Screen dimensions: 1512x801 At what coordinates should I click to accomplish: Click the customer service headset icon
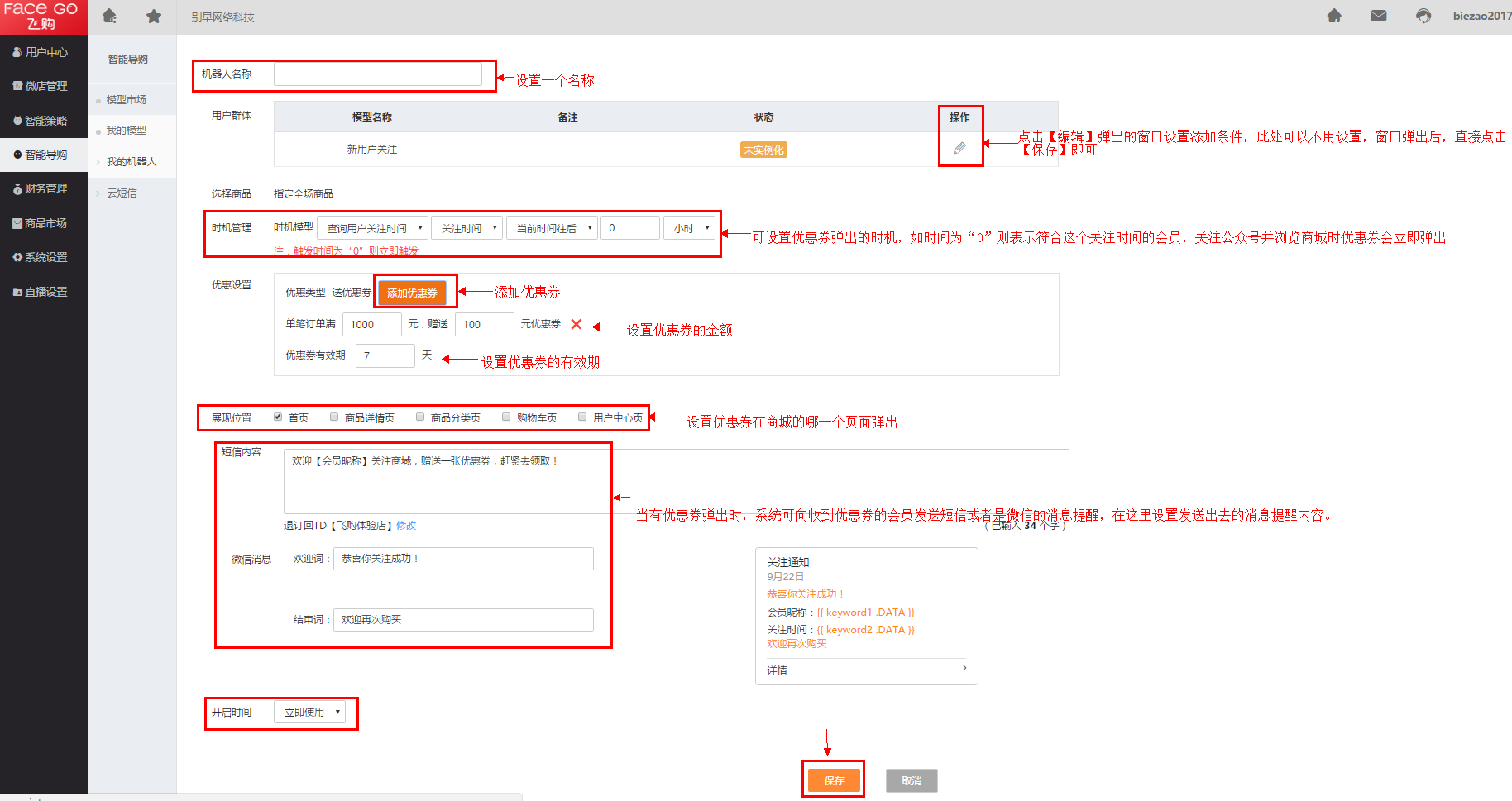[1423, 16]
